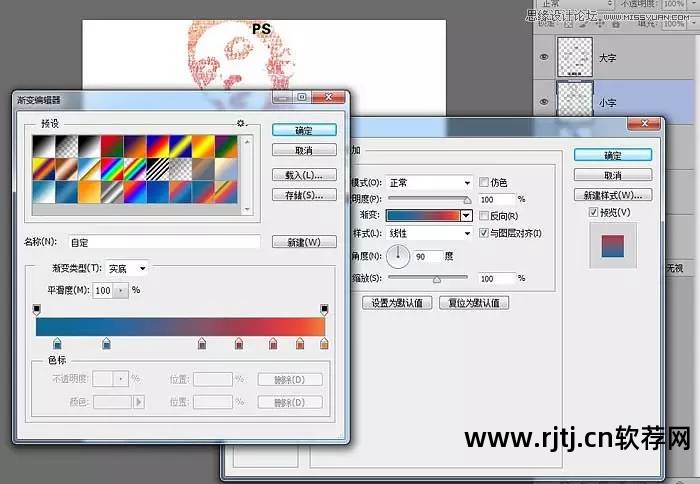The image size is (700, 484).
Task: Select the violet-to-orange gradient preset
Action: (135, 146)
